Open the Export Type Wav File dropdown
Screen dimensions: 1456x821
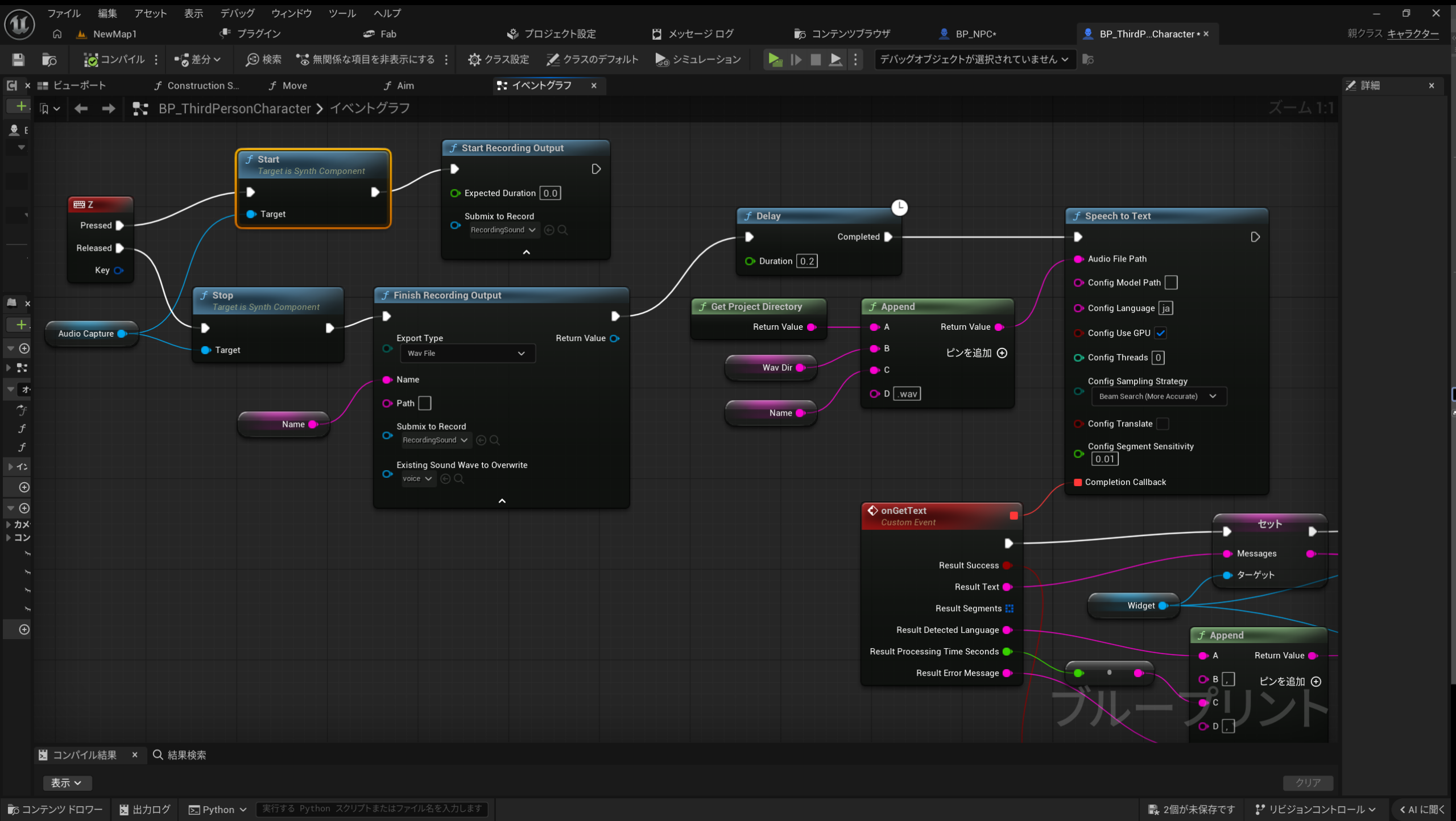(x=467, y=353)
